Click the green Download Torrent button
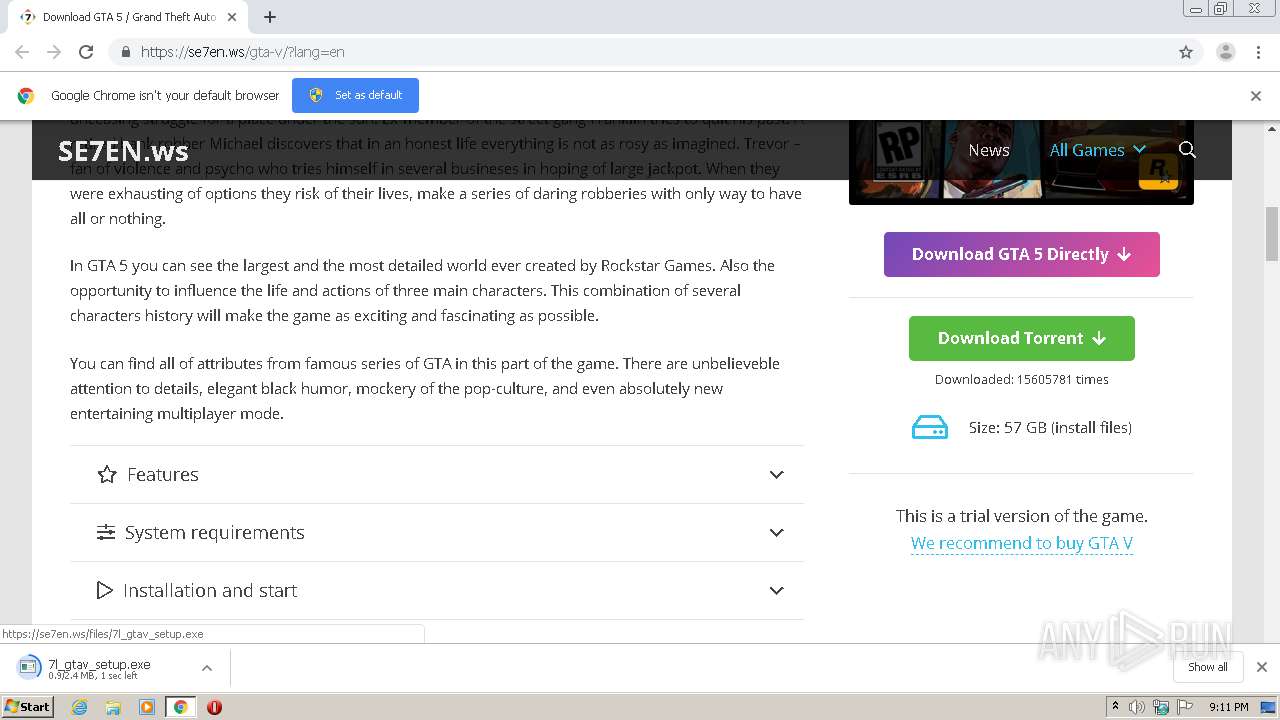The image size is (1280, 720). [1022, 338]
